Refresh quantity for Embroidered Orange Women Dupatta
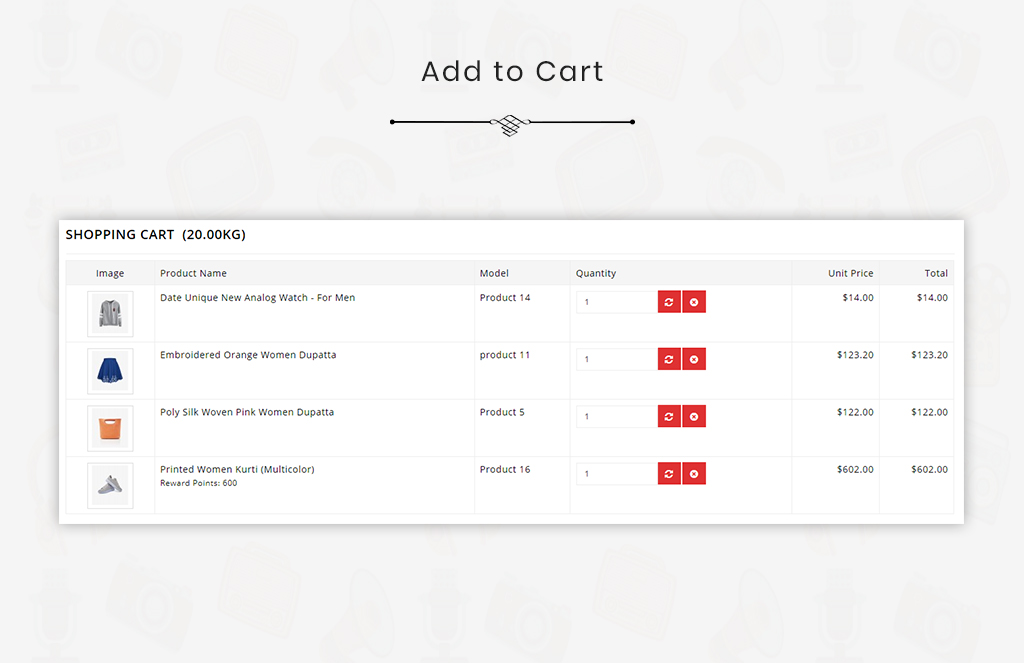 tap(669, 359)
